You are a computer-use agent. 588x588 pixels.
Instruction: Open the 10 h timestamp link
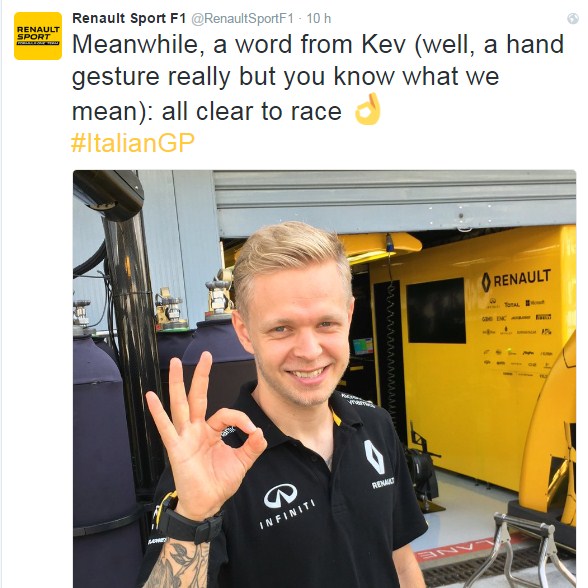[319, 18]
